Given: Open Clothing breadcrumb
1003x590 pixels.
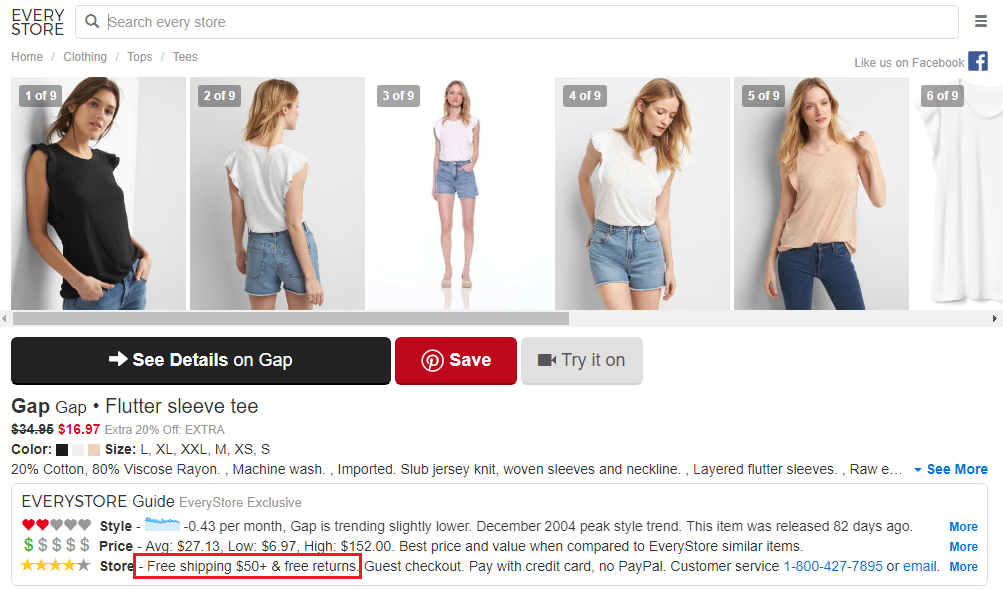Looking at the screenshot, I should coord(85,57).
